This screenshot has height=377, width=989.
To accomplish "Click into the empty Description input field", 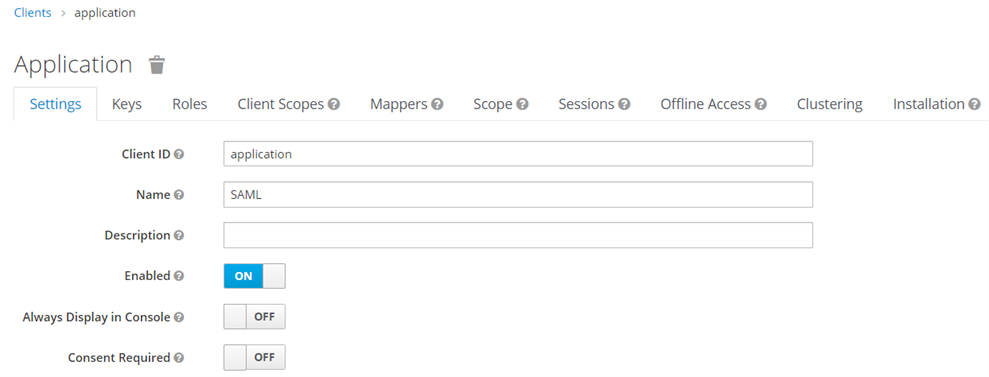I will click(x=518, y=235).
